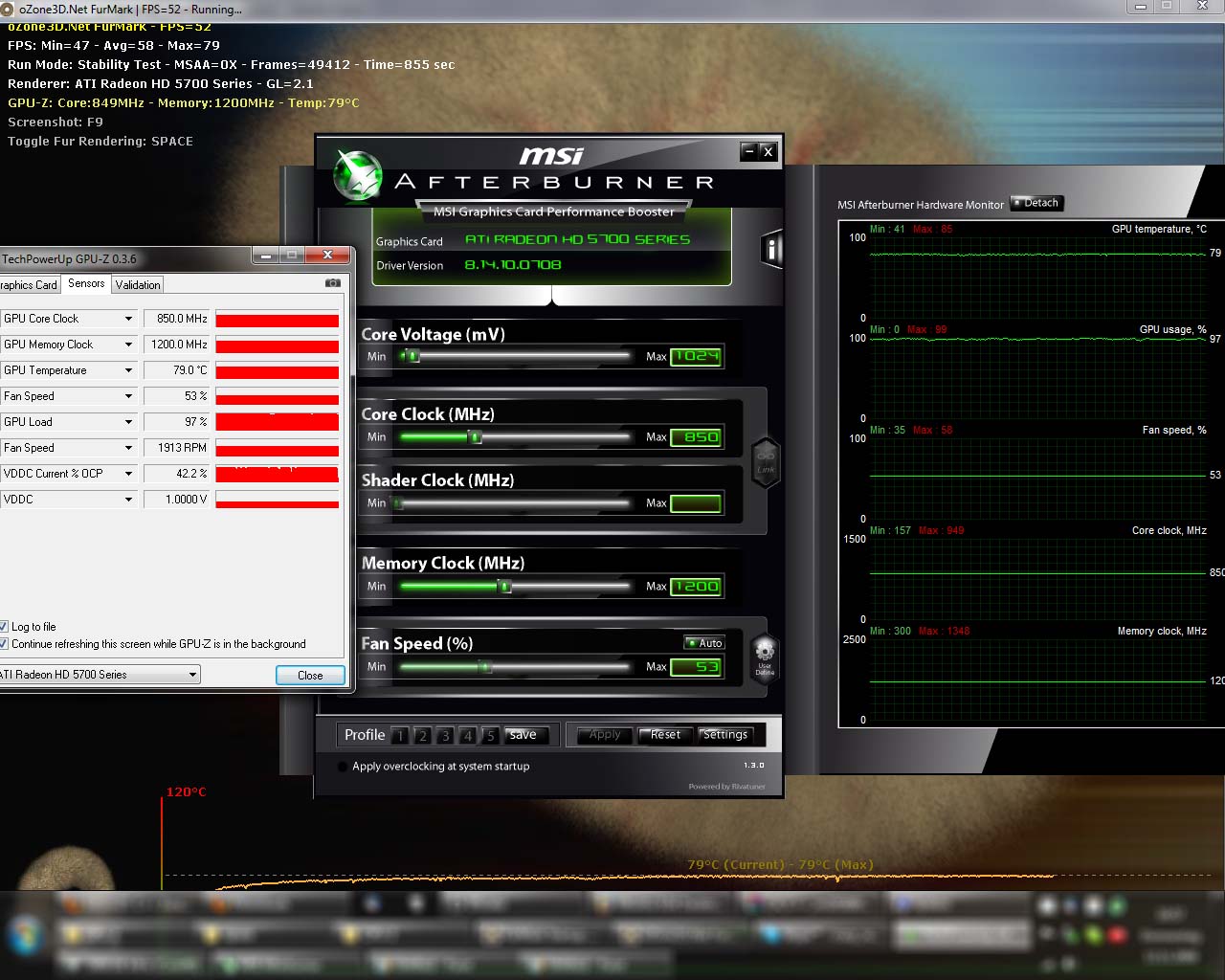Viewport: 1225px width, 980px height.
Task: Open the VDDC sensor dropdown
Action: coord(128,500)
